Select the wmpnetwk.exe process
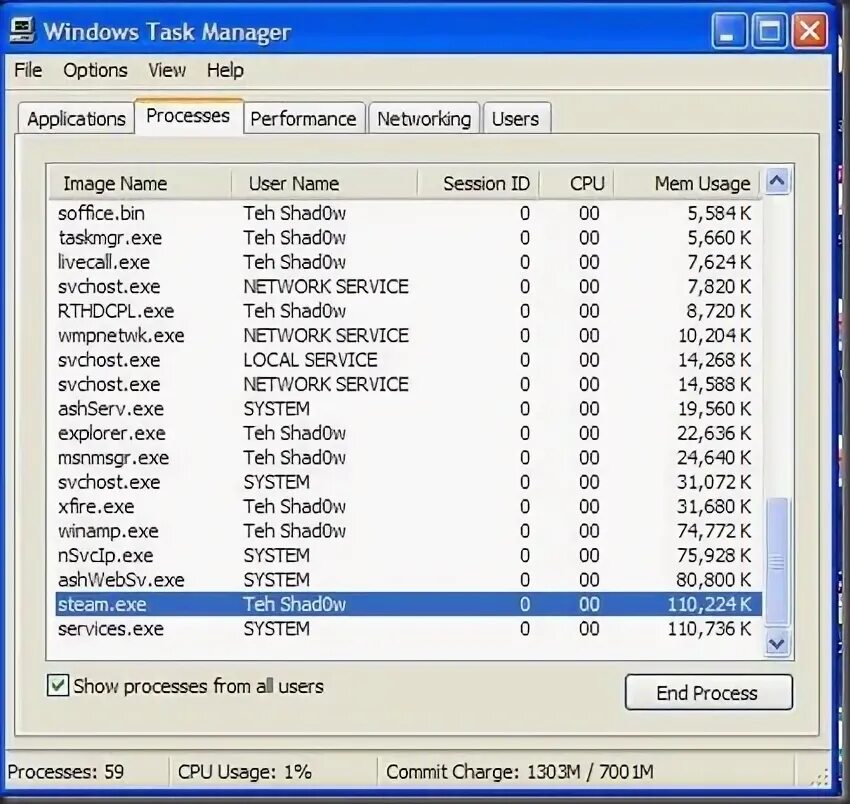 409,335
